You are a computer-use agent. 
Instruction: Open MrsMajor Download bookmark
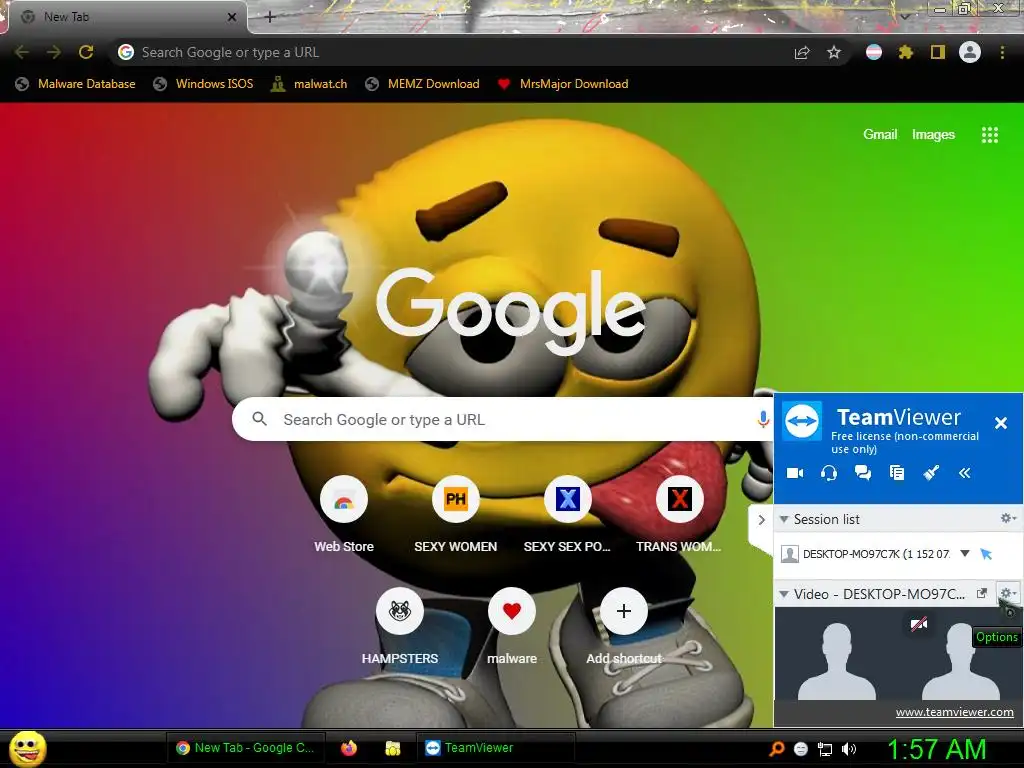[x=563, y=84]
